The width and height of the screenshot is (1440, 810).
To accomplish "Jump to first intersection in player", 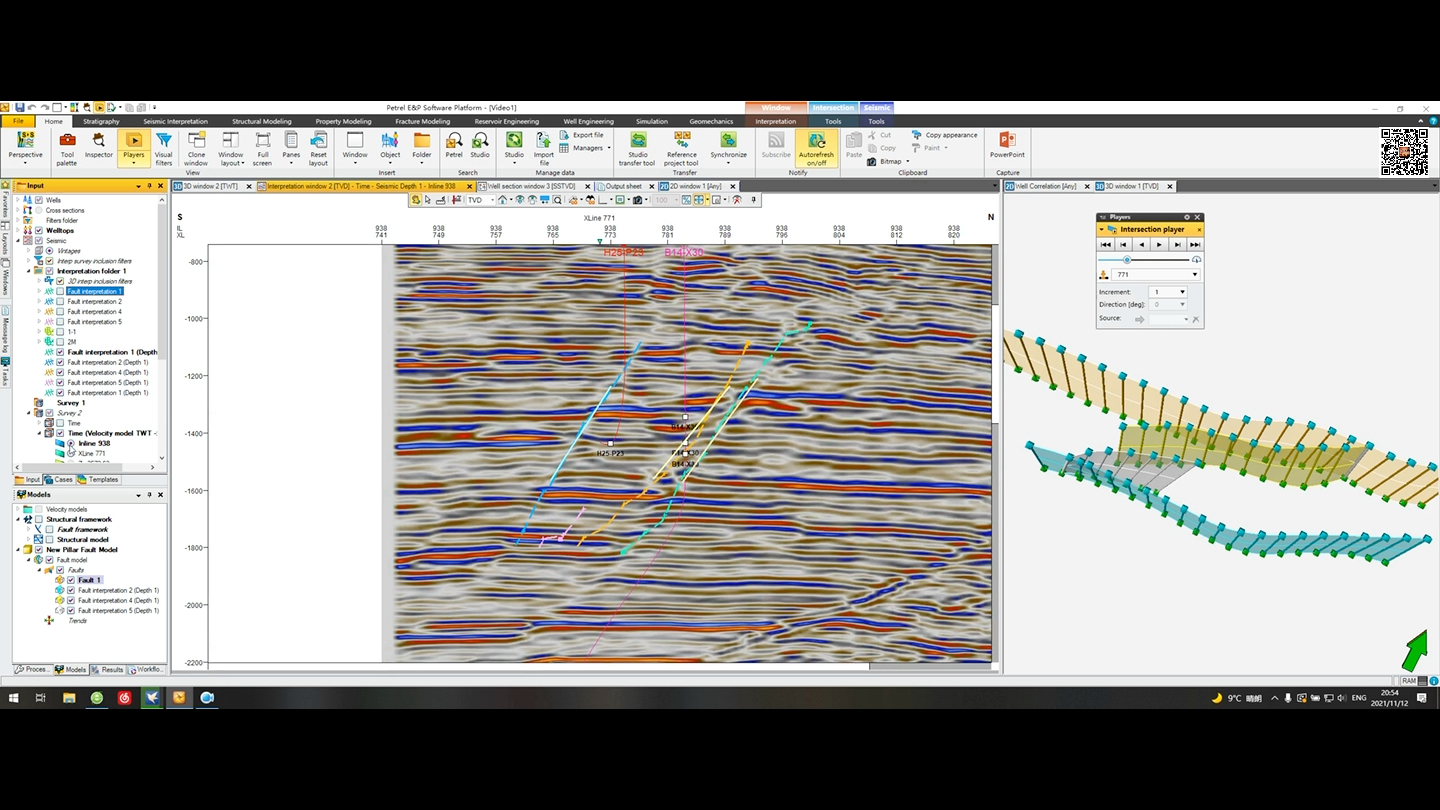I will click(x=1106, y=244).
